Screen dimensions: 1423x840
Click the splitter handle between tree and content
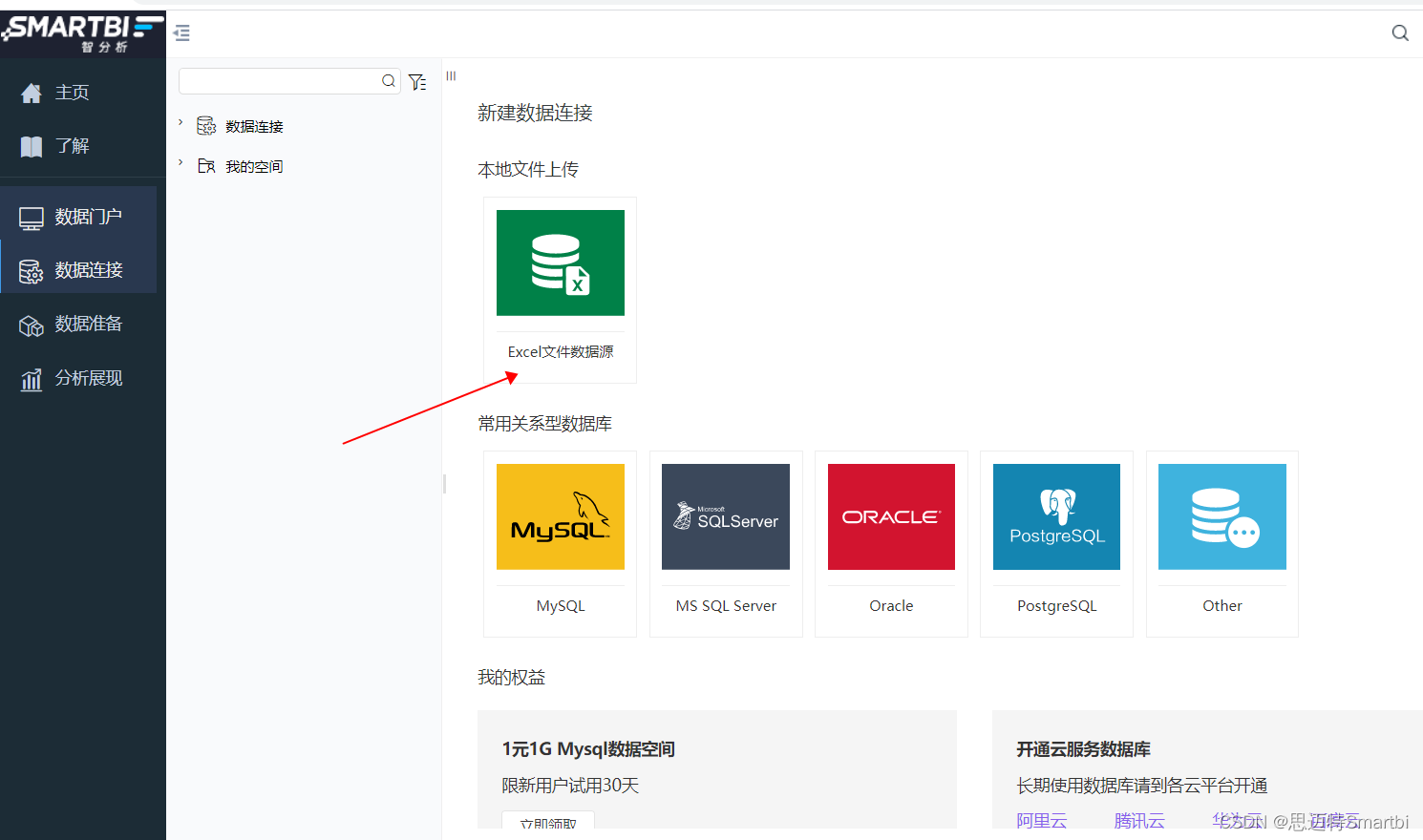[445, 484]
